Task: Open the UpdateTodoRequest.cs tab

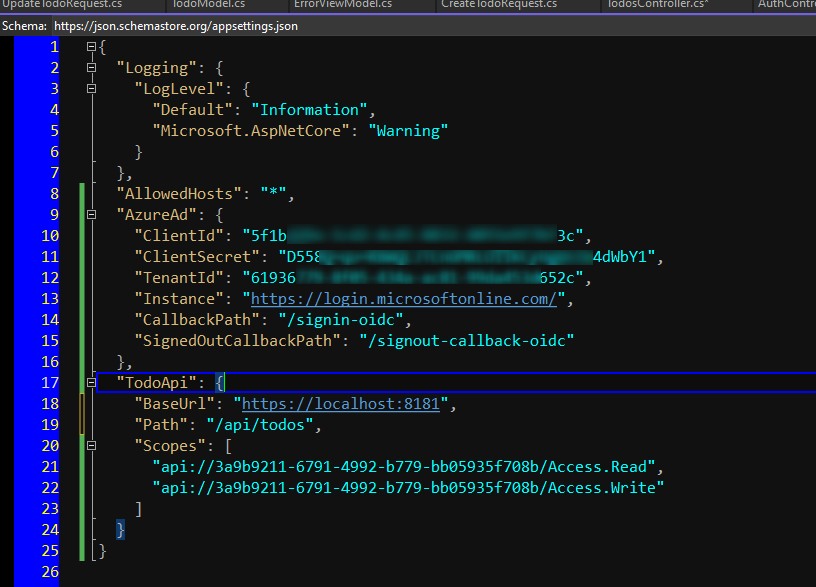Action: tap(61, 5)
